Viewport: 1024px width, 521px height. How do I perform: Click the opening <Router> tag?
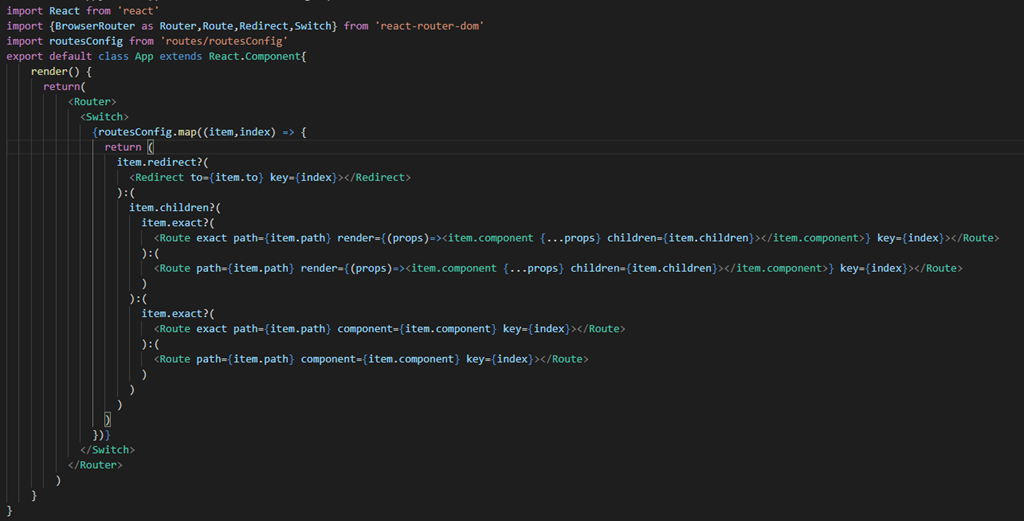[92, 102]
